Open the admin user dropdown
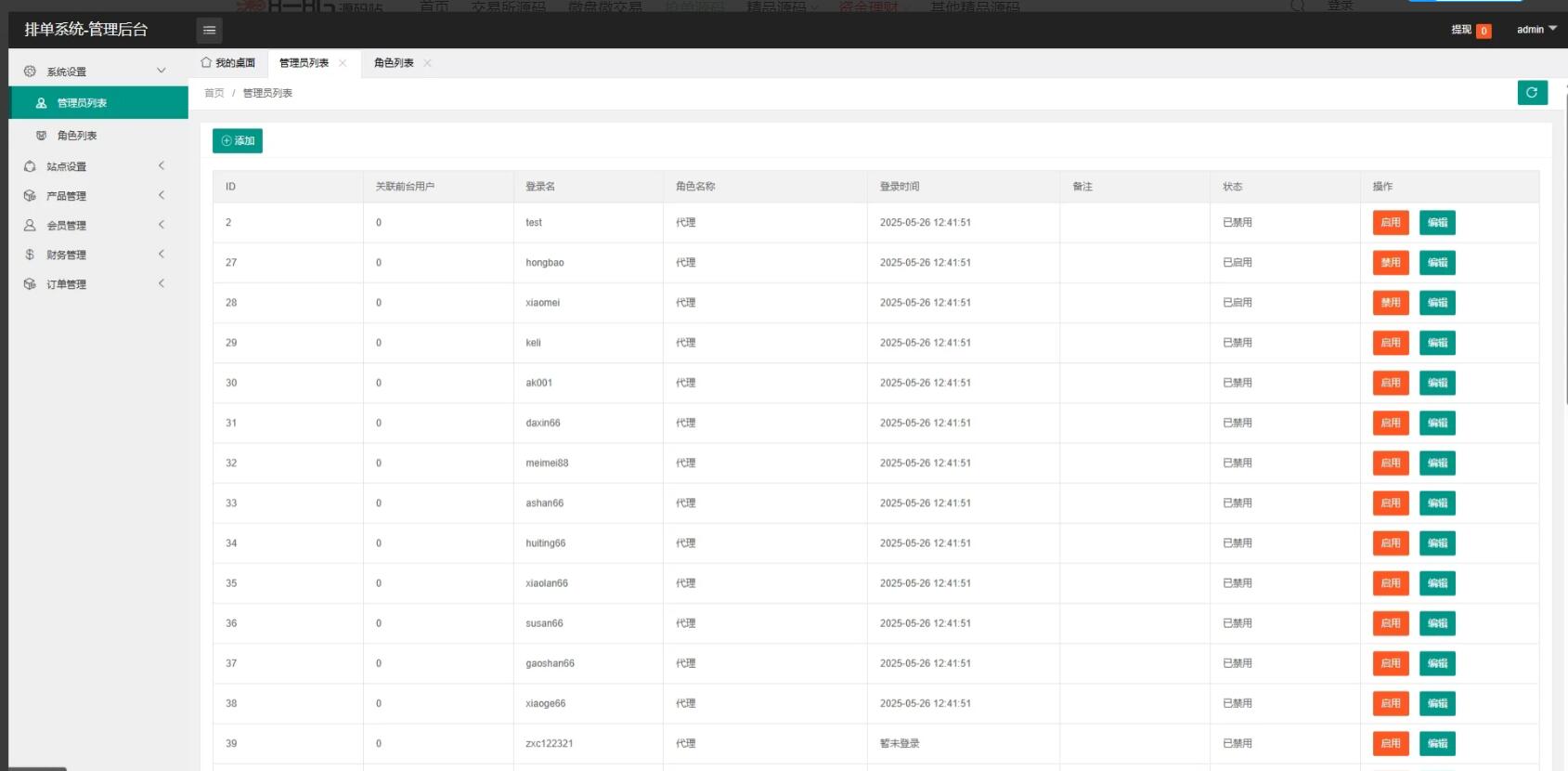The height and width of the screenshot is (771, 1568). [x=1536, y=30]
